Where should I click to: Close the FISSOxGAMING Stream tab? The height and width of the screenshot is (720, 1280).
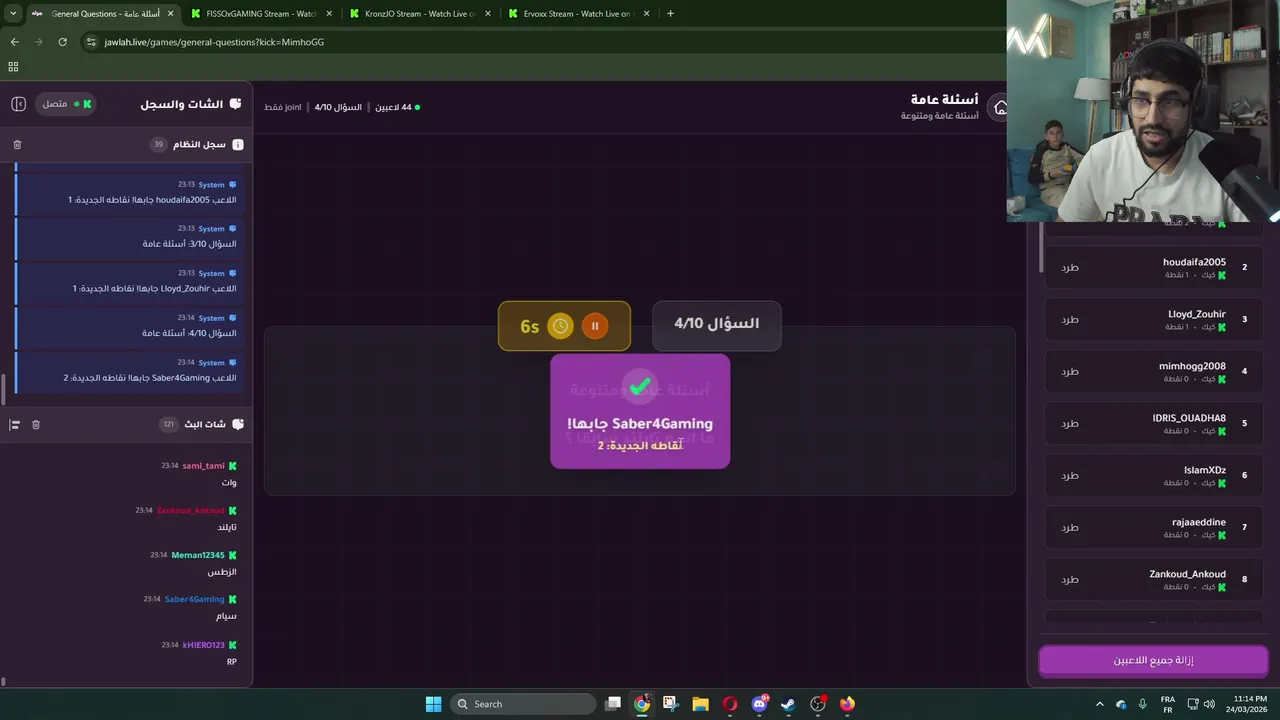click(328, 14)
